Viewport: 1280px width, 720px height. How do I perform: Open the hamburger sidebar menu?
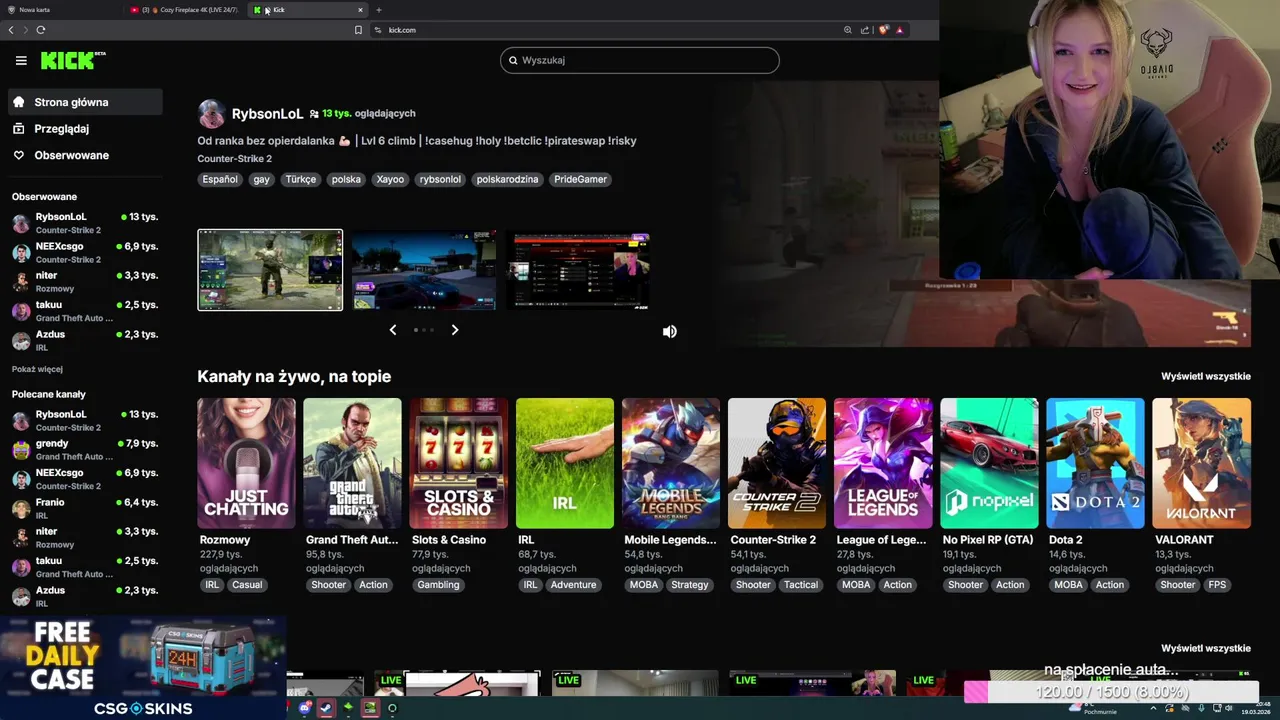[21, 61]
